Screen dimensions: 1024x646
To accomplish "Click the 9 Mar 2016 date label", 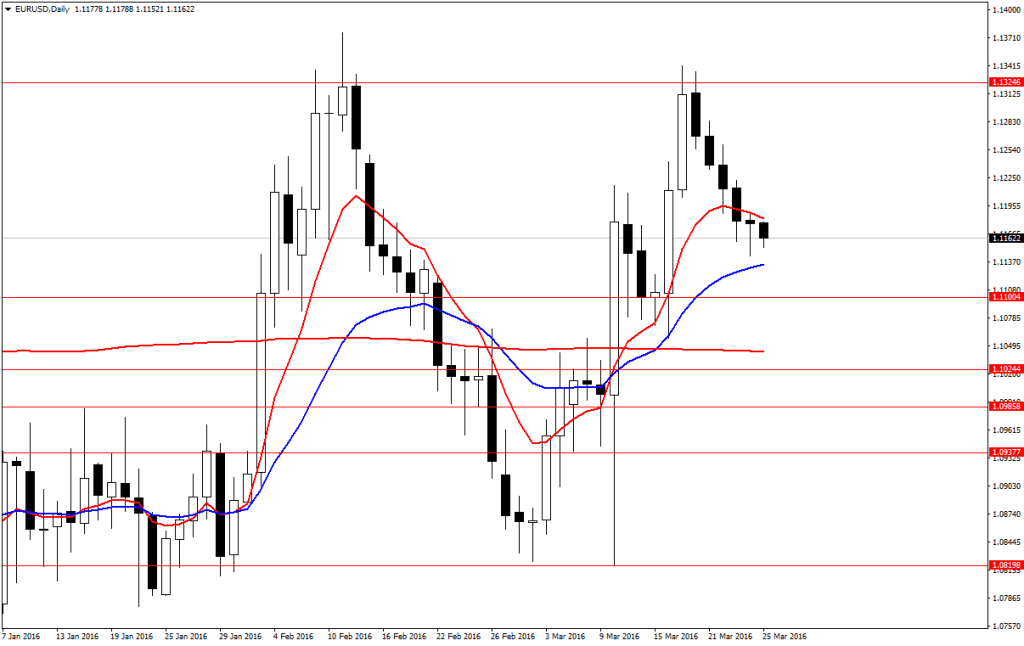I will [x=620, y=636].
